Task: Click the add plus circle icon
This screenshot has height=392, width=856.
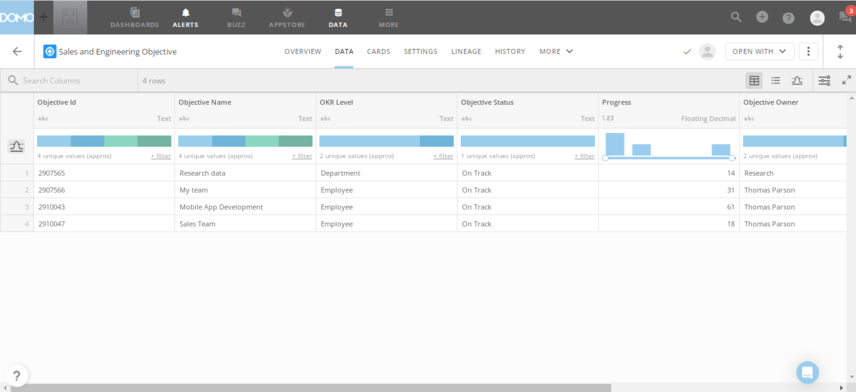Action: tap(762, 17)
